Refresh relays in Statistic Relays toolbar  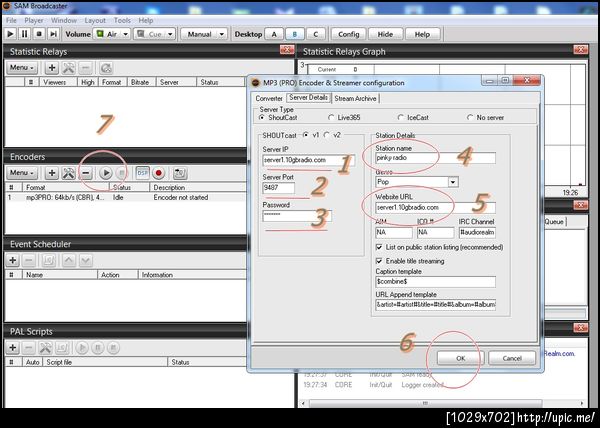pos(106,68)
